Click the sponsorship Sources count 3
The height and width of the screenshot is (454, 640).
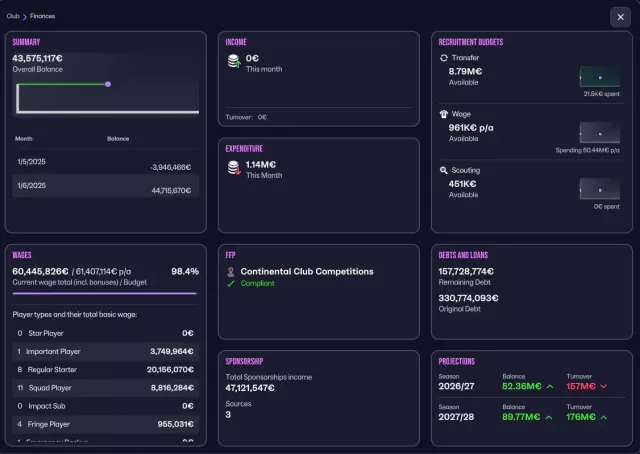click(x=228, y=415)
